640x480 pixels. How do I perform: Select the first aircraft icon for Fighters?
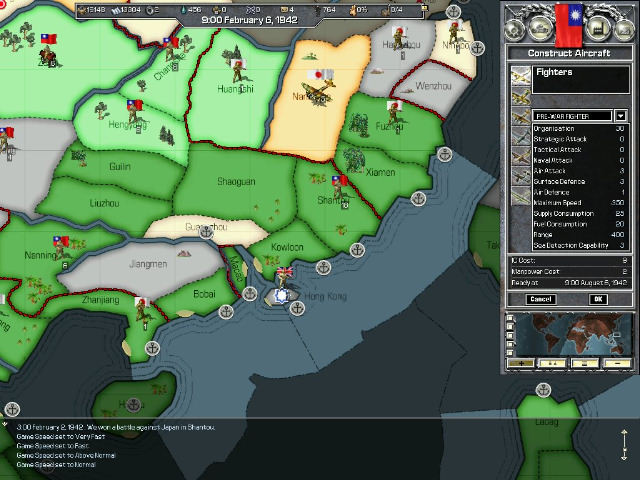(520, 75)
